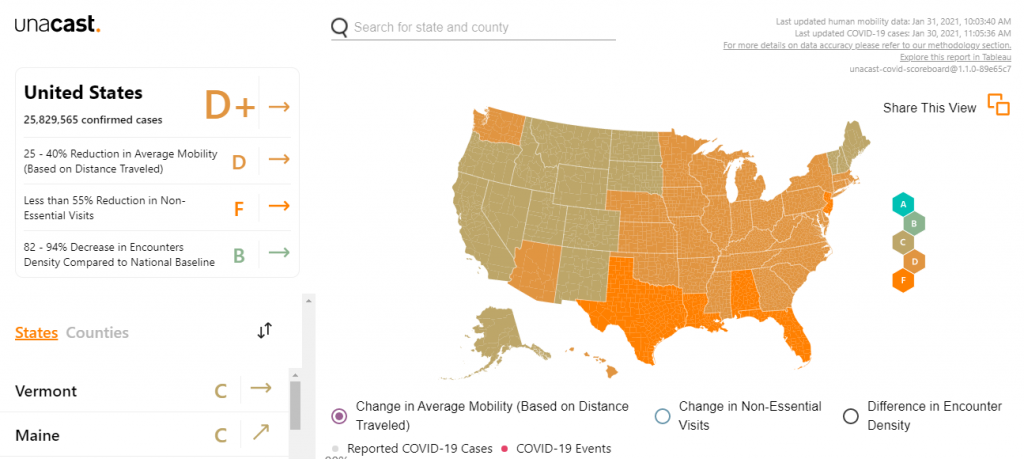Click the search magnifier icon
Screen dimensions: 1024x459
[340, 27]
